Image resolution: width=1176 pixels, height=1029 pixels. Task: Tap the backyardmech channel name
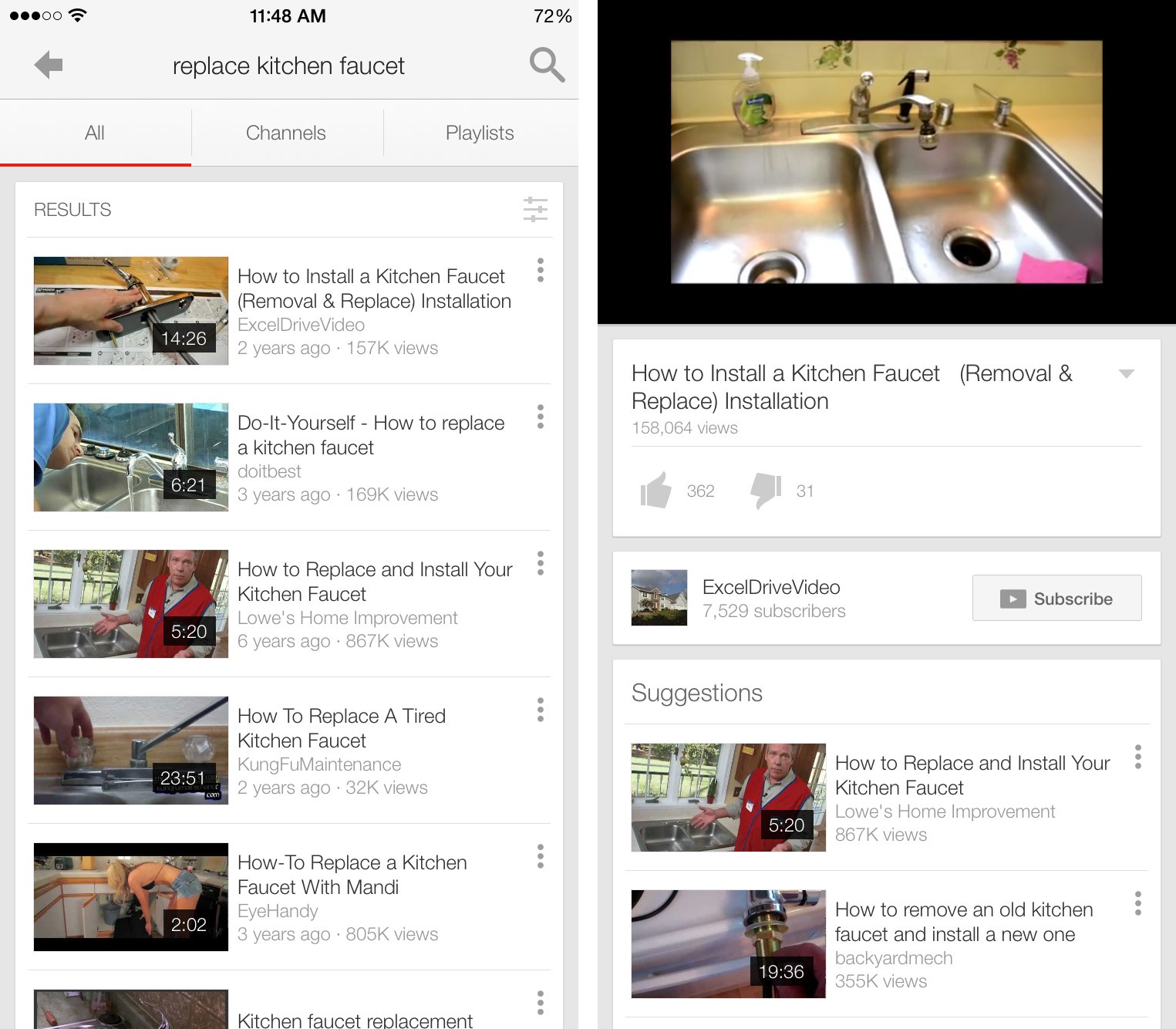coord(894,958)
